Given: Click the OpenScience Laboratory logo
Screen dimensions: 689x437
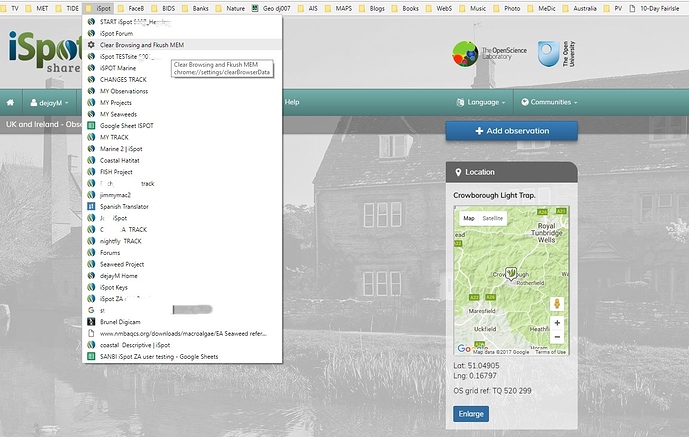Looking at the screenshot, I should point(490,54).
